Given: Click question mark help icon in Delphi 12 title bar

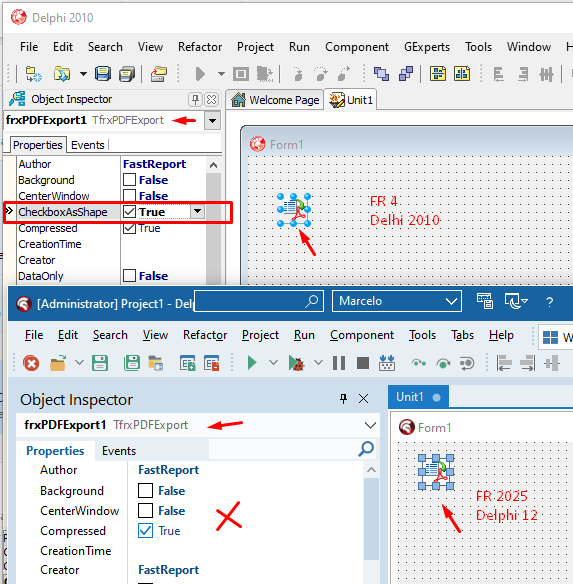Looking at the screenshot, I should point(550,302).
